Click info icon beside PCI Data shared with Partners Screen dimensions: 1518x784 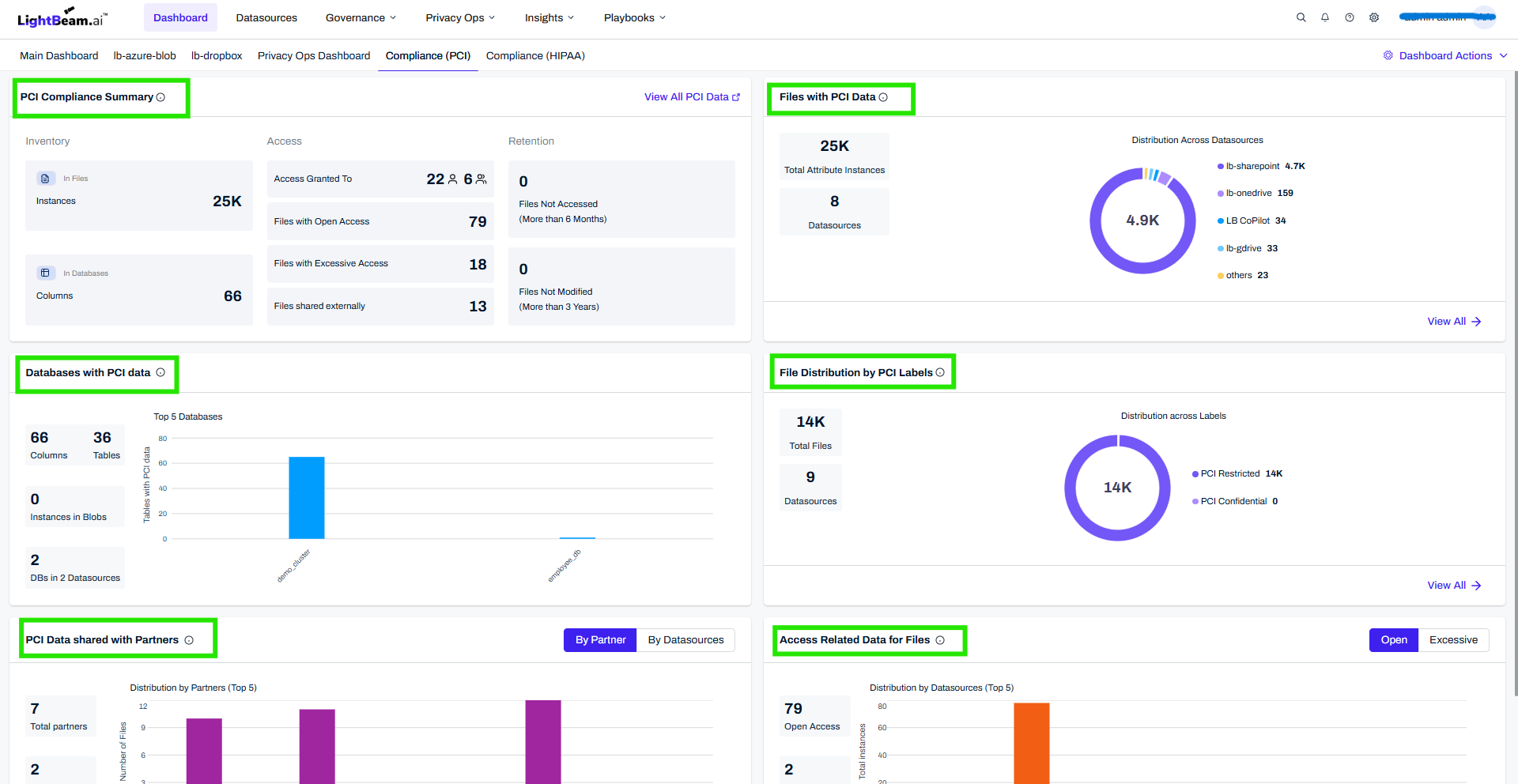(189, 640)
